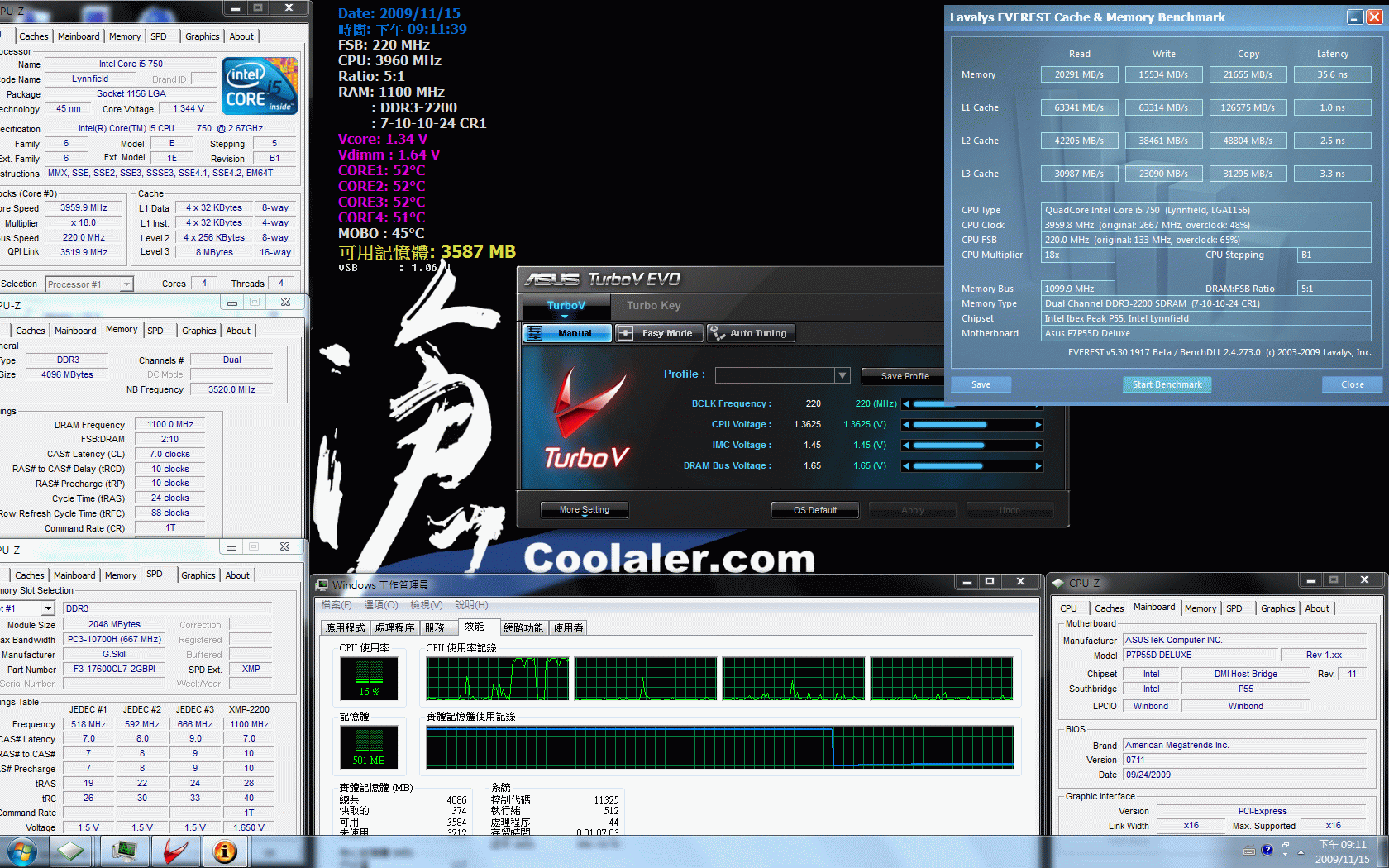This screenshot has height=868, width=1389.
Task: Click the right arrow of DRAM Bus Voltage slider
Action: pos(1038,466)
